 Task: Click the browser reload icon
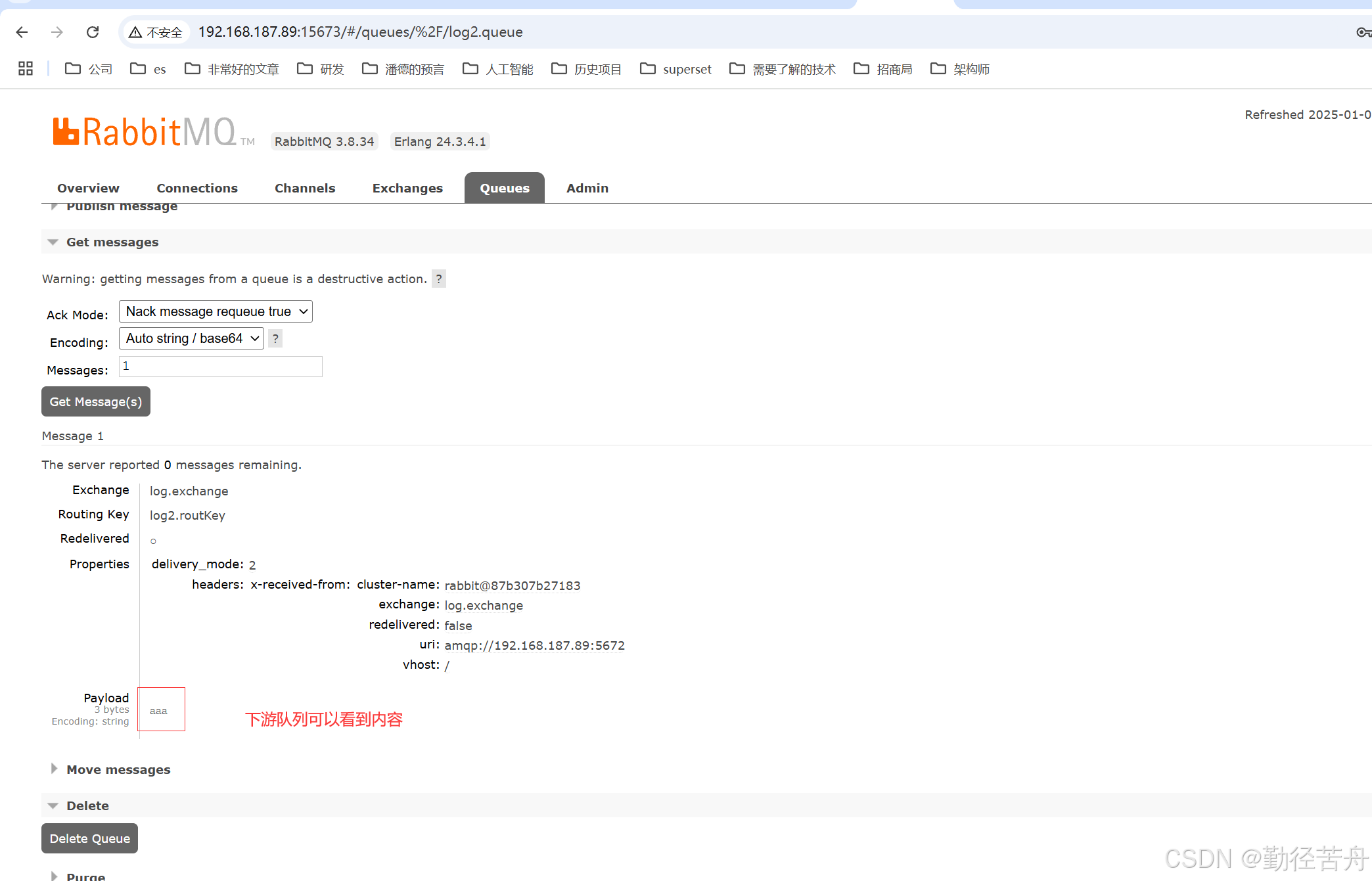93,32
